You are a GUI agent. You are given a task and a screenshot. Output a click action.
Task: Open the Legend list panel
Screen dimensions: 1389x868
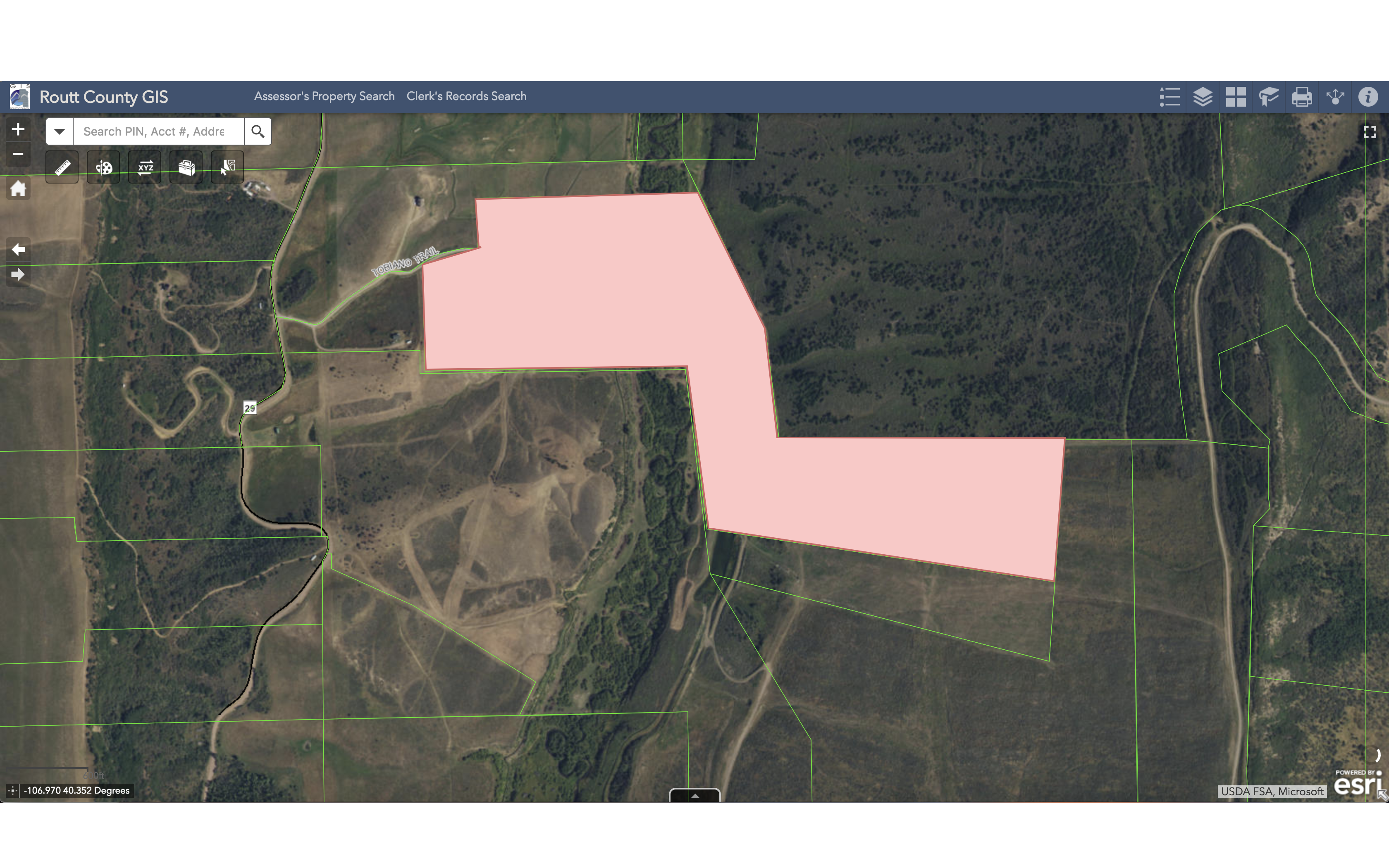point(1169,97)
